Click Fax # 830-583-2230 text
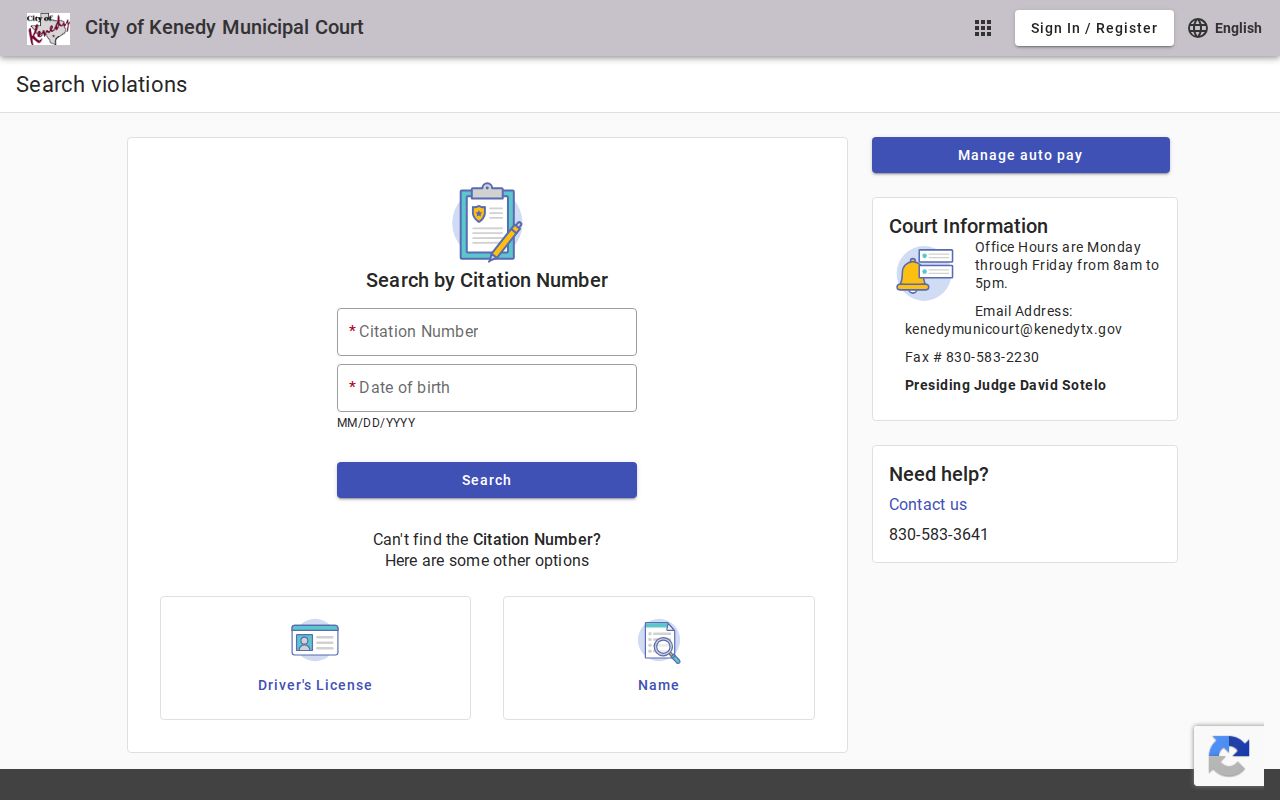The width and height of the screenshot is (1280, 800). (972, 357)
